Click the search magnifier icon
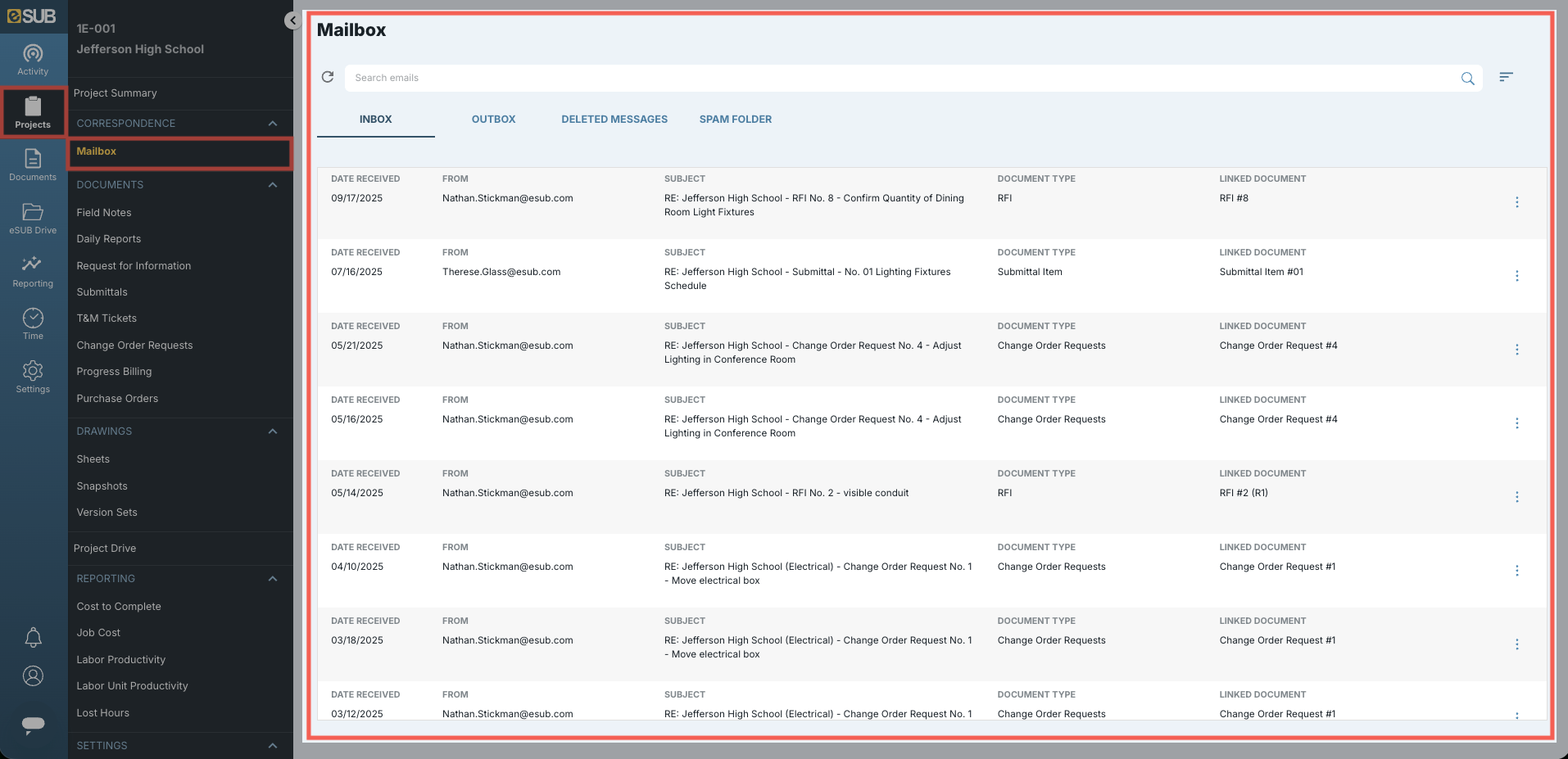 click(x=1467, y=79)
